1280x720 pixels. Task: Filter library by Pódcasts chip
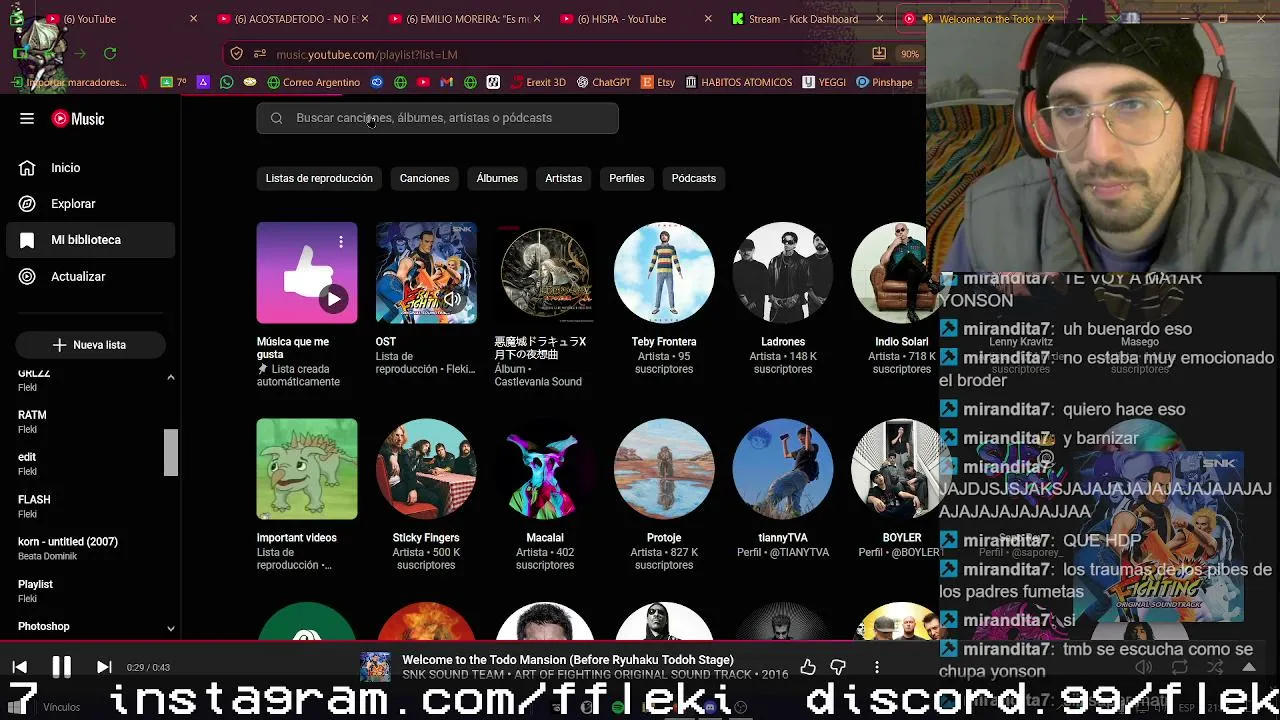pyautogui.click(x=694, y=178)
